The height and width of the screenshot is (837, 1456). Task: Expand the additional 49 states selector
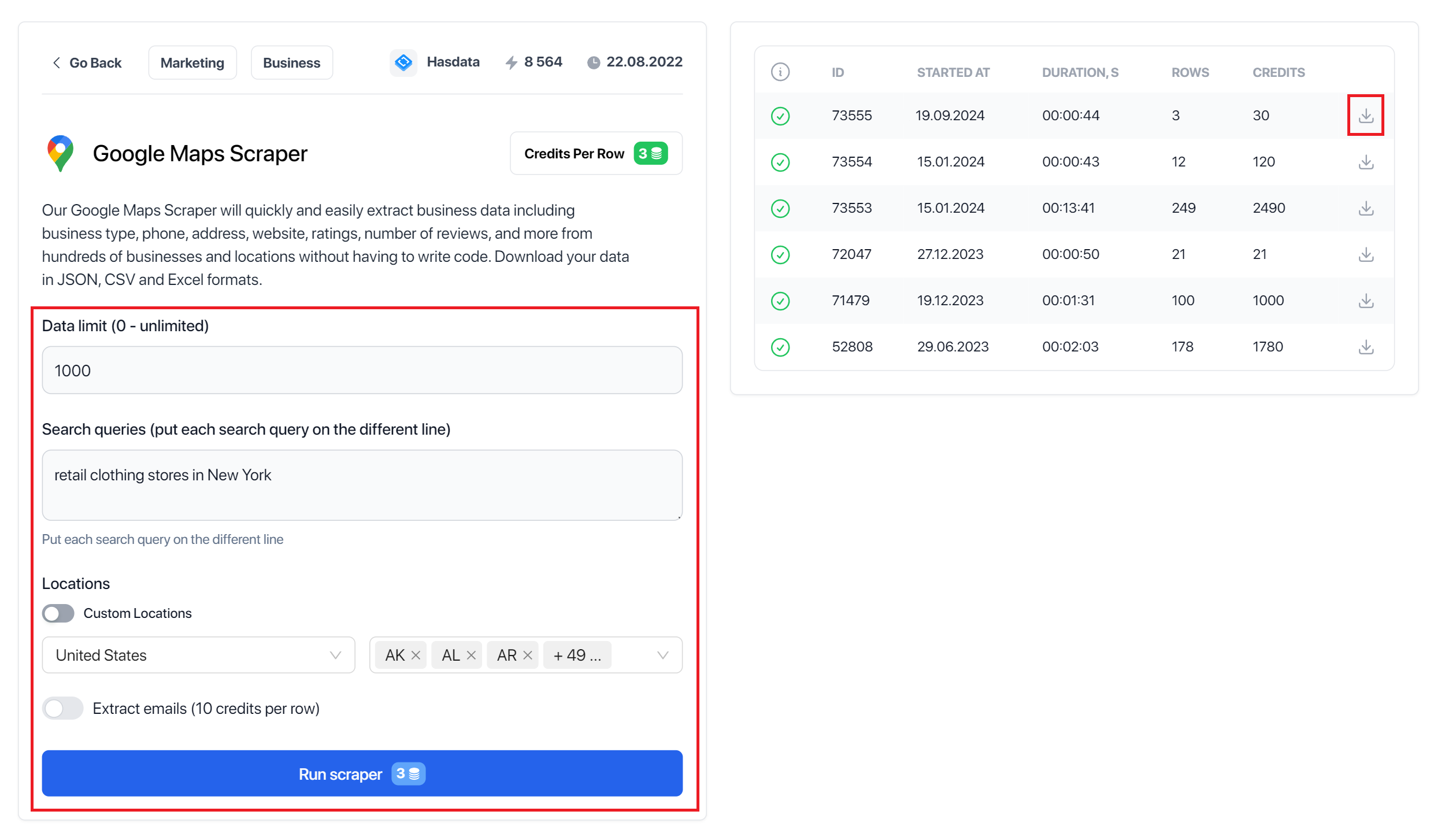coord(579,655)
